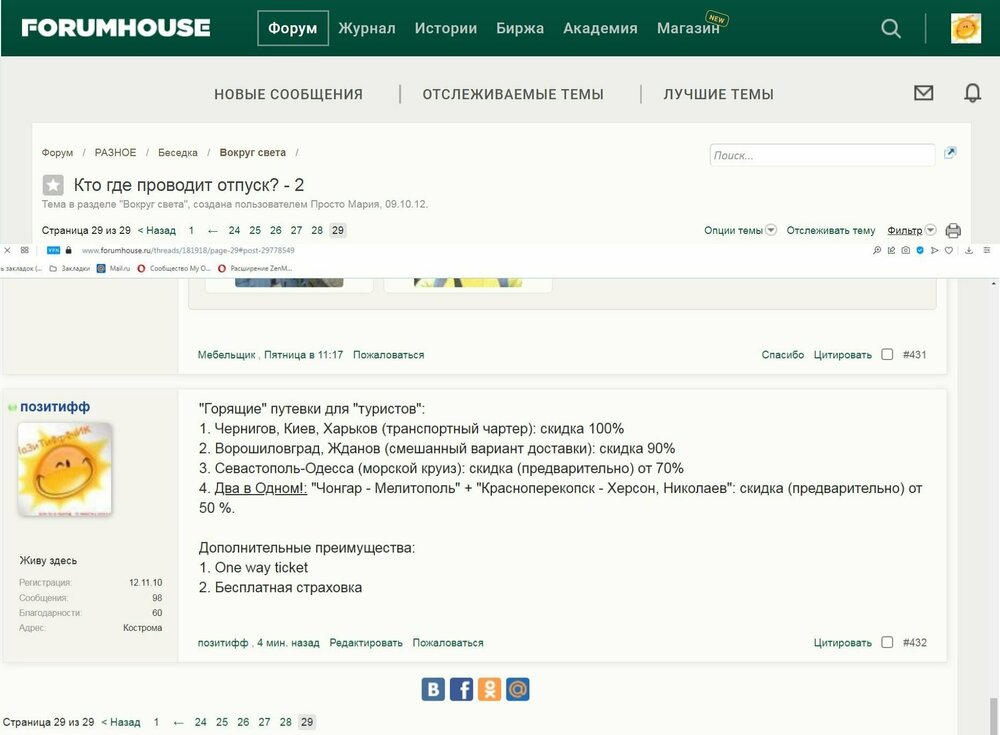Tick the multi-quote checkbox on post #432

click(887, 642)
